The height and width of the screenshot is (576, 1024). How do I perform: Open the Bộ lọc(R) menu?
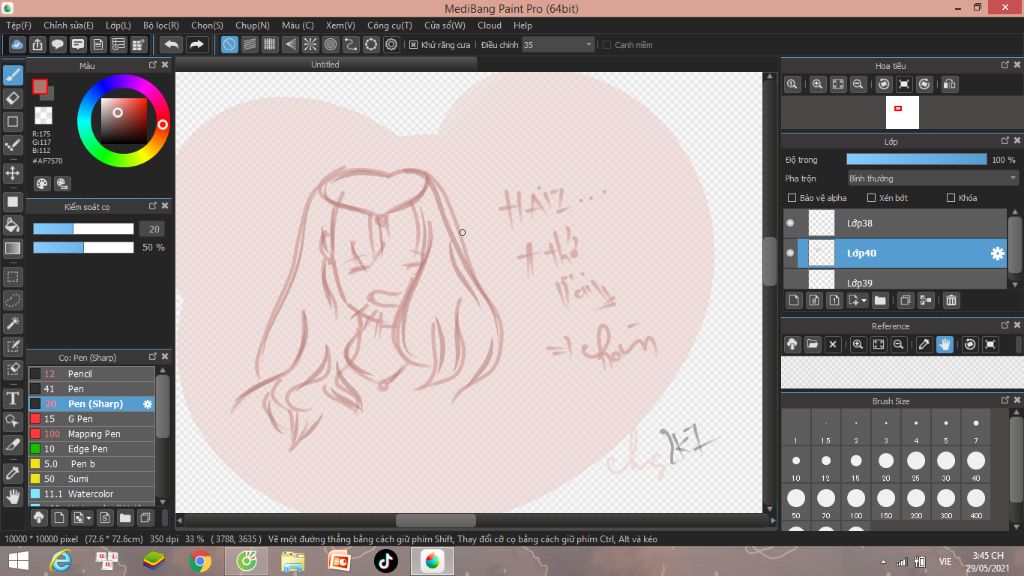pos(161,25)
